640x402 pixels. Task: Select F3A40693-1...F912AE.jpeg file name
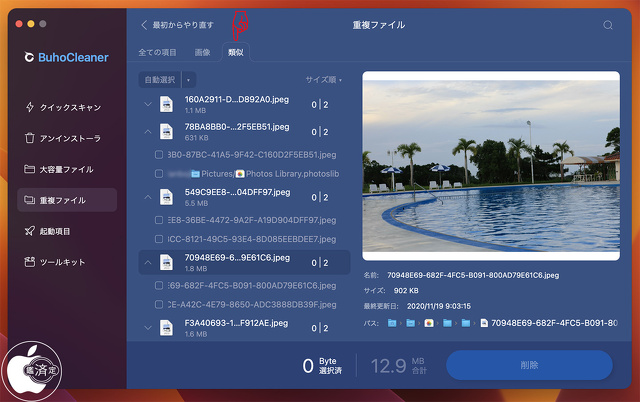[236, 323]
